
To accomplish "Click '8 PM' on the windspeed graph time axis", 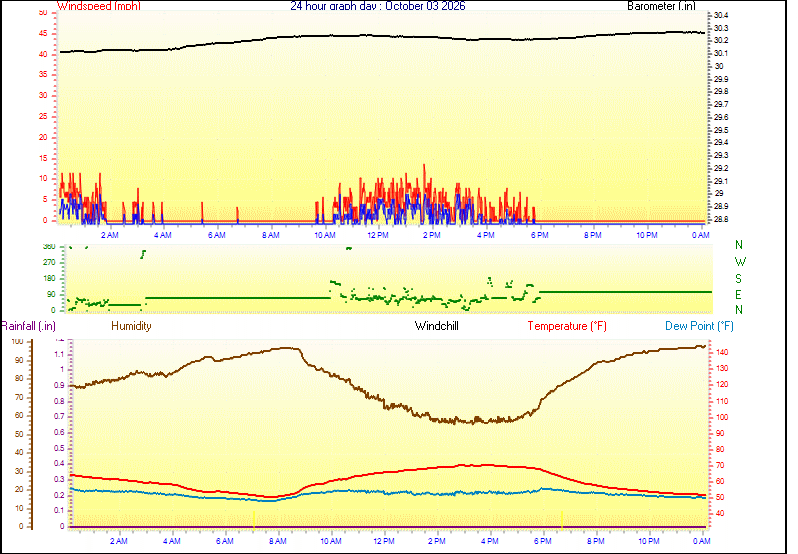I will click(x=592, y=235).
